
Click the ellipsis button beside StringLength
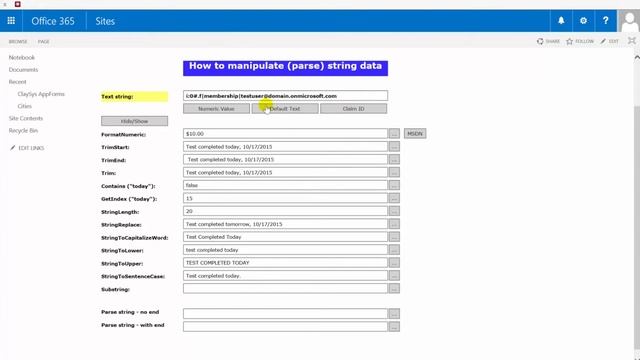pyautogui.click(x=394, y=211)
